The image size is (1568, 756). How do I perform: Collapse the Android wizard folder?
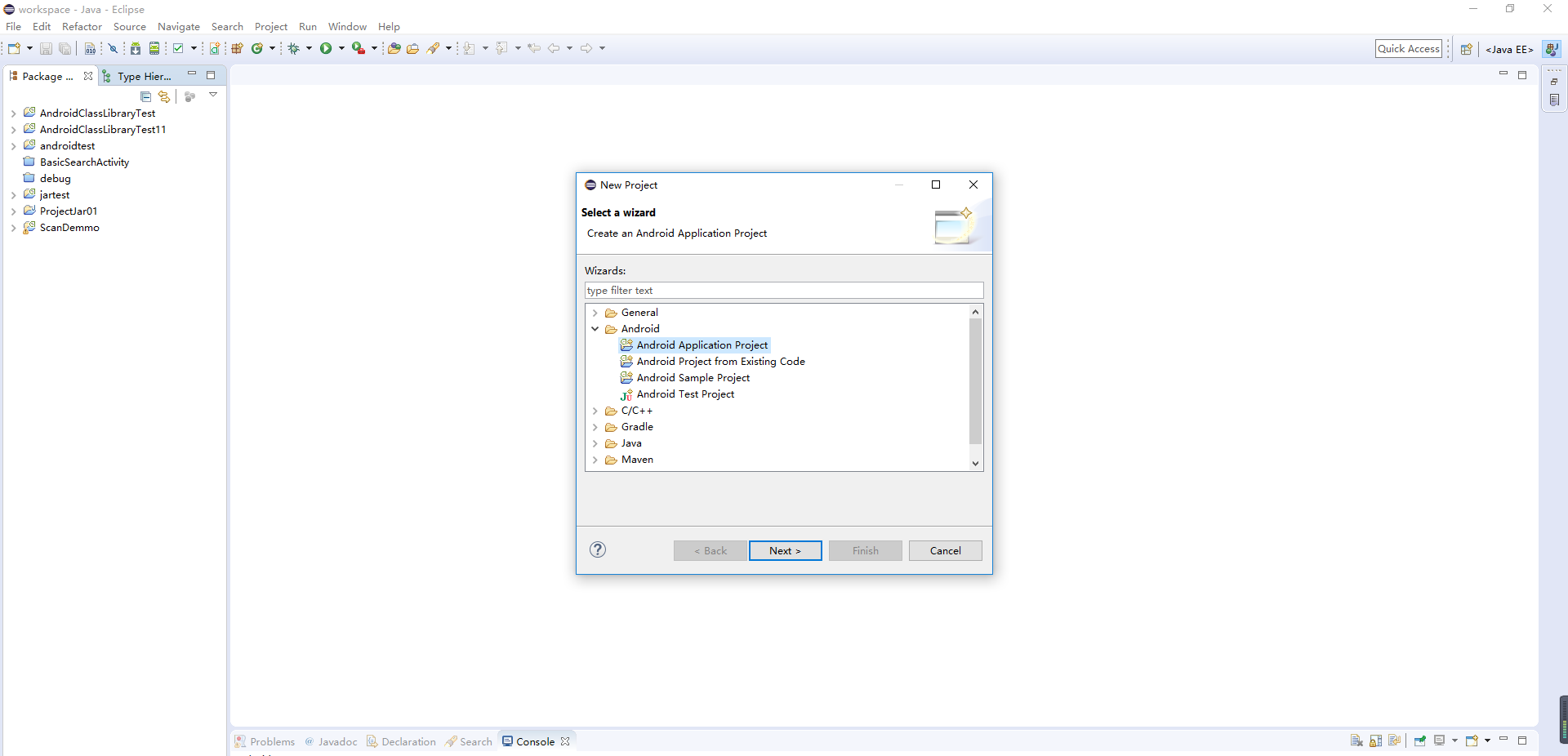tap(595, 329)
